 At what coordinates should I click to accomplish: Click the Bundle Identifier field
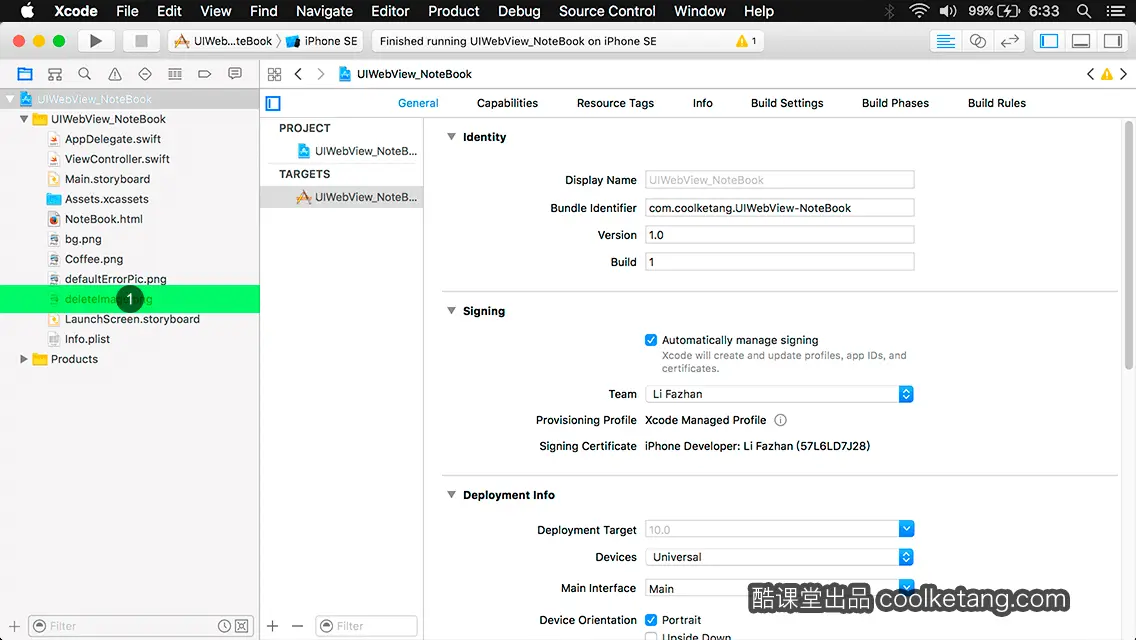pos(780,208)
